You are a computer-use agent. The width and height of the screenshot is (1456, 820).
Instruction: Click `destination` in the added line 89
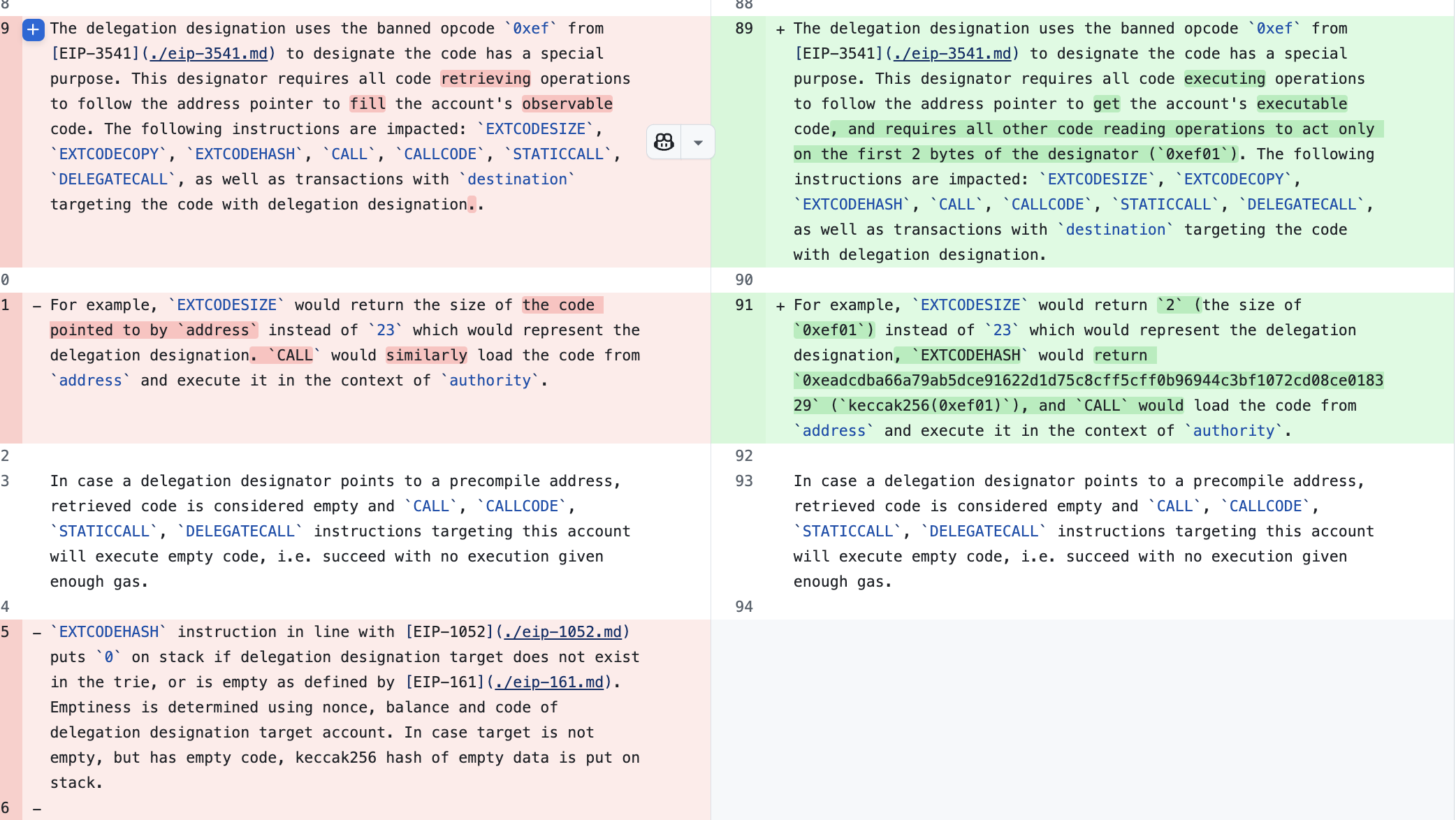tap(1116, 230)
